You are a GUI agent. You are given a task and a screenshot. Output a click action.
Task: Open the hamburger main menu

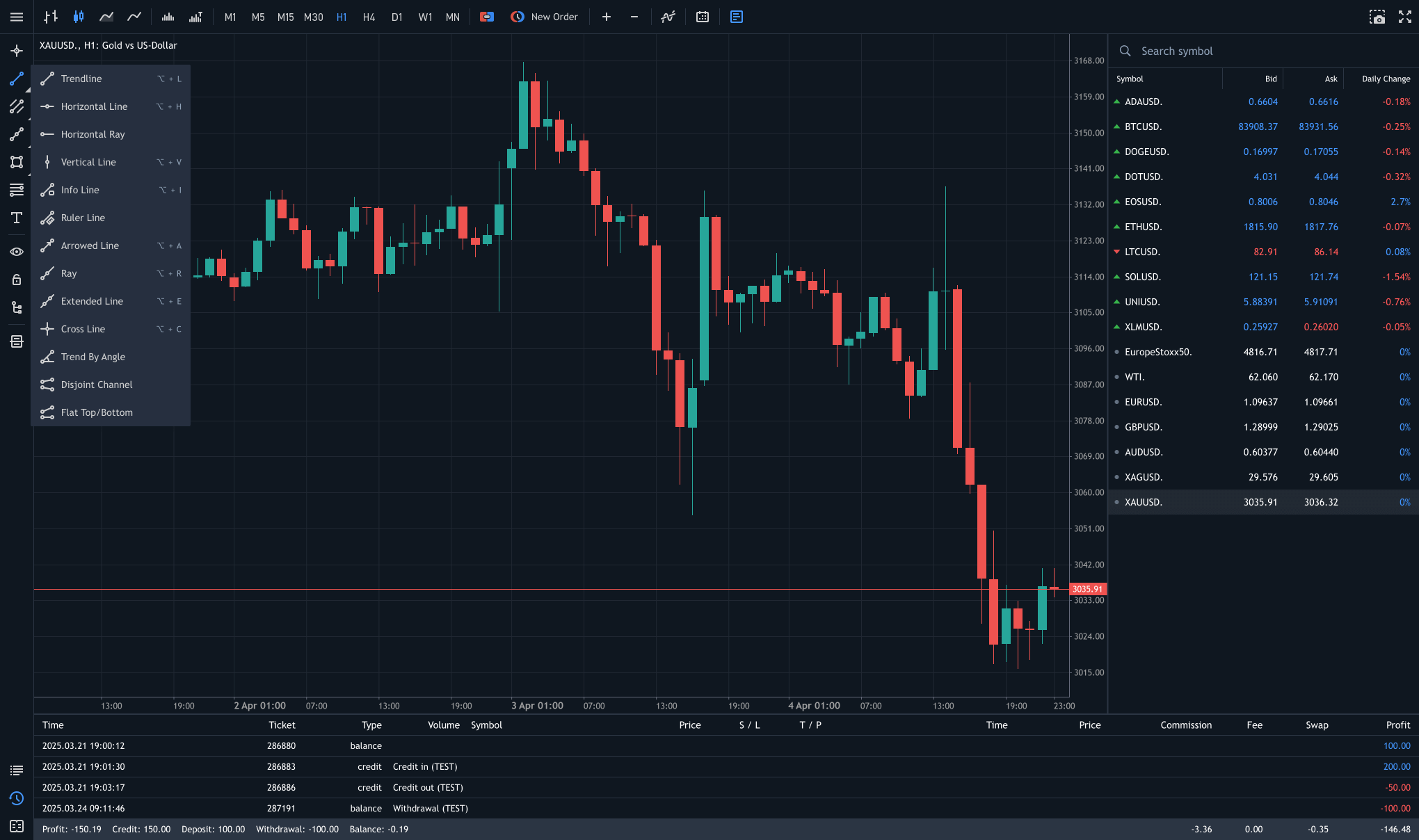click(x=17, y=17)
